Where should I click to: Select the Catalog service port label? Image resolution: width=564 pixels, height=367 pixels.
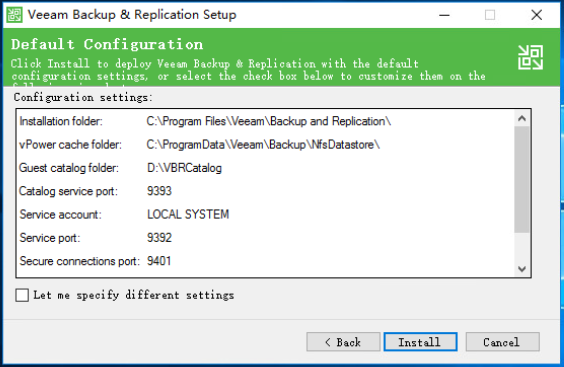[68, 191]
